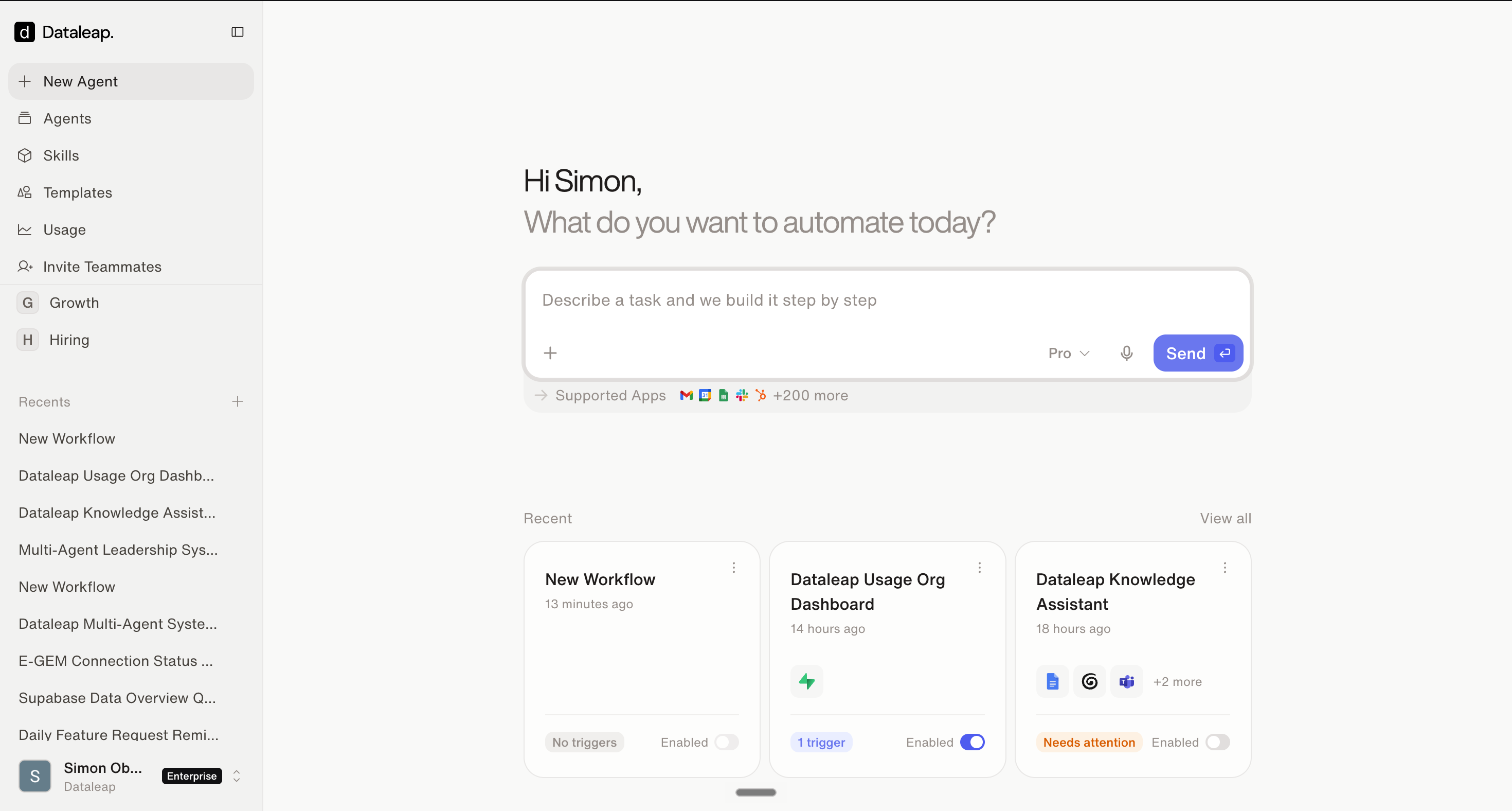
Task: Click the Google Calendar icon in Supported Apps
Action: [705, 395]
